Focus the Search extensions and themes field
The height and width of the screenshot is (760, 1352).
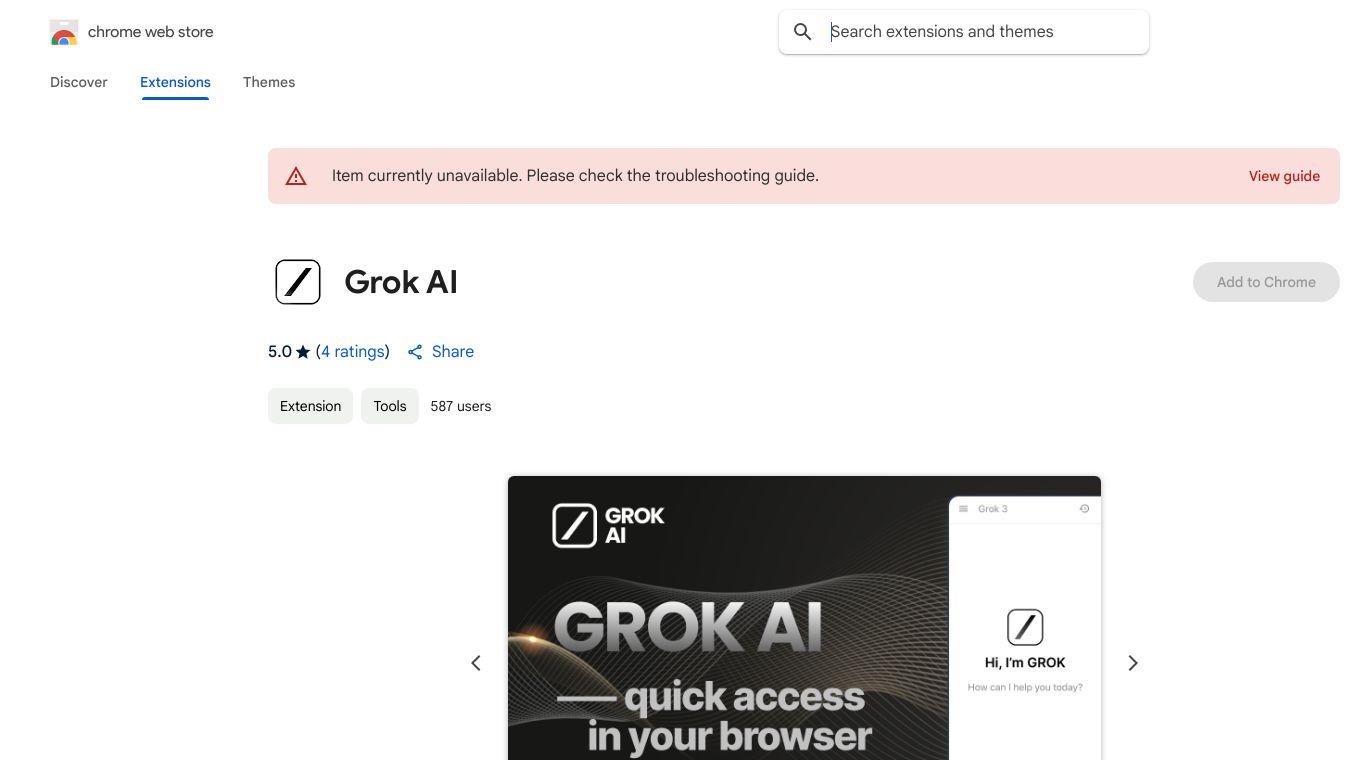pos(980,32)
